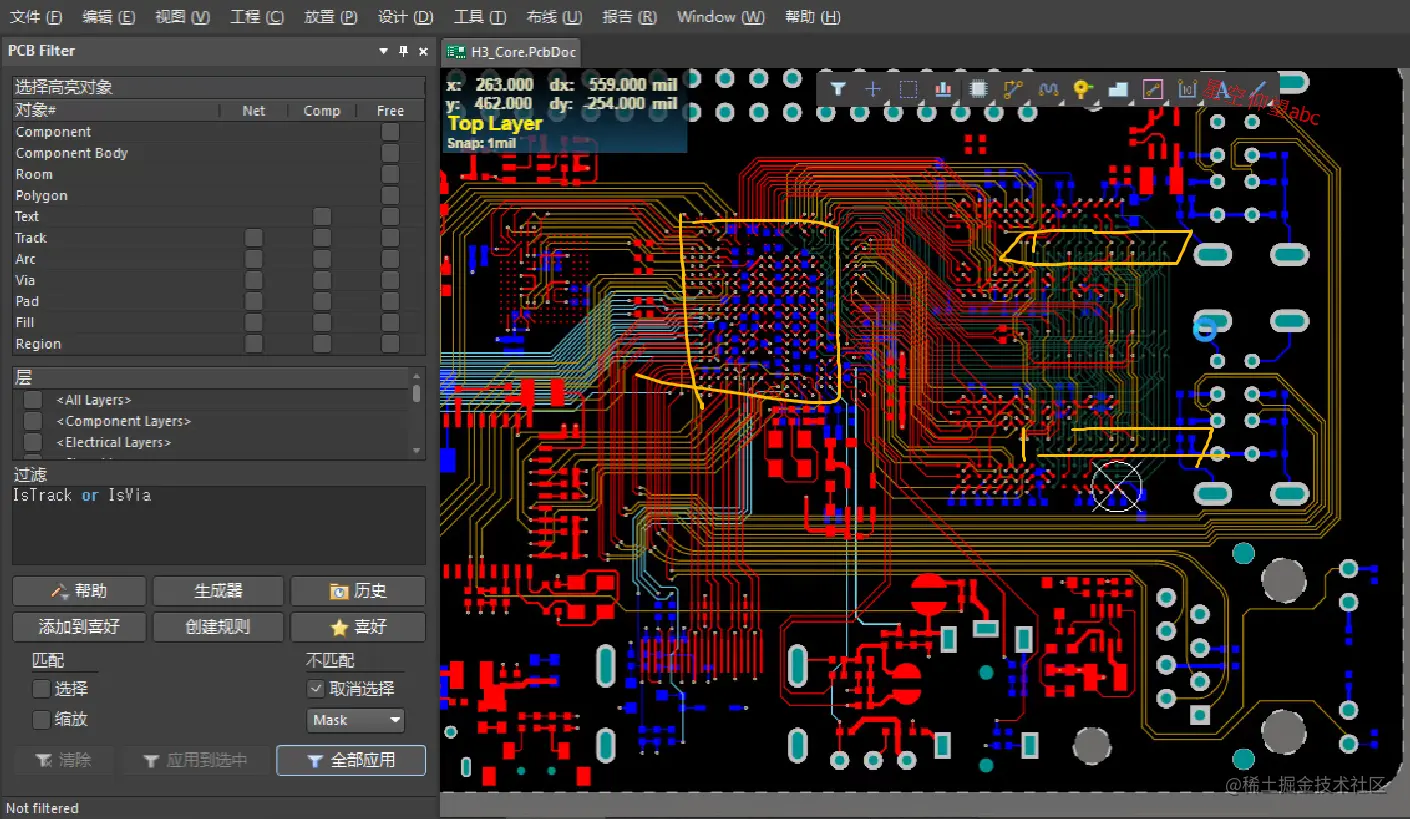This screenshot has height=819, width=1410.
Task: Select the align objects toolbar icon
Action: click(x=943, y=89)
